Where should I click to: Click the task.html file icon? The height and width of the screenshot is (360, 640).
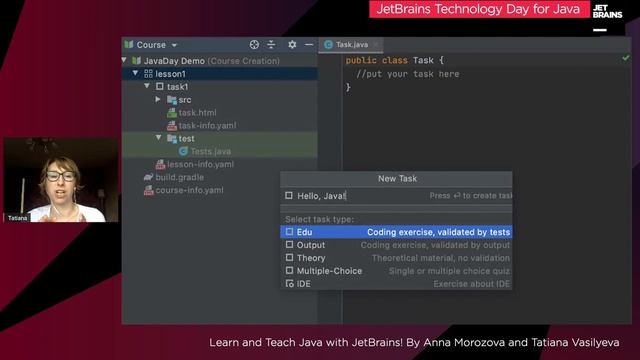(x=172, y=113)
